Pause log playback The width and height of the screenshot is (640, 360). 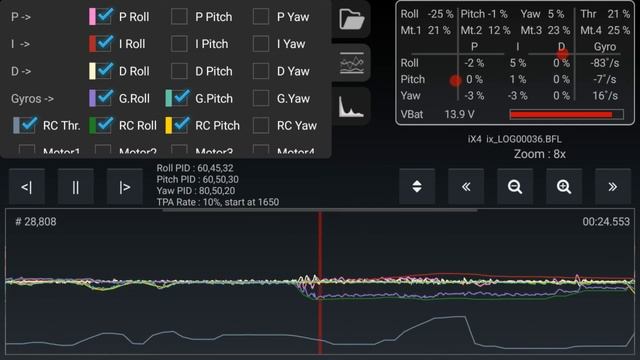pyautogui.click(x=76, y=187)
